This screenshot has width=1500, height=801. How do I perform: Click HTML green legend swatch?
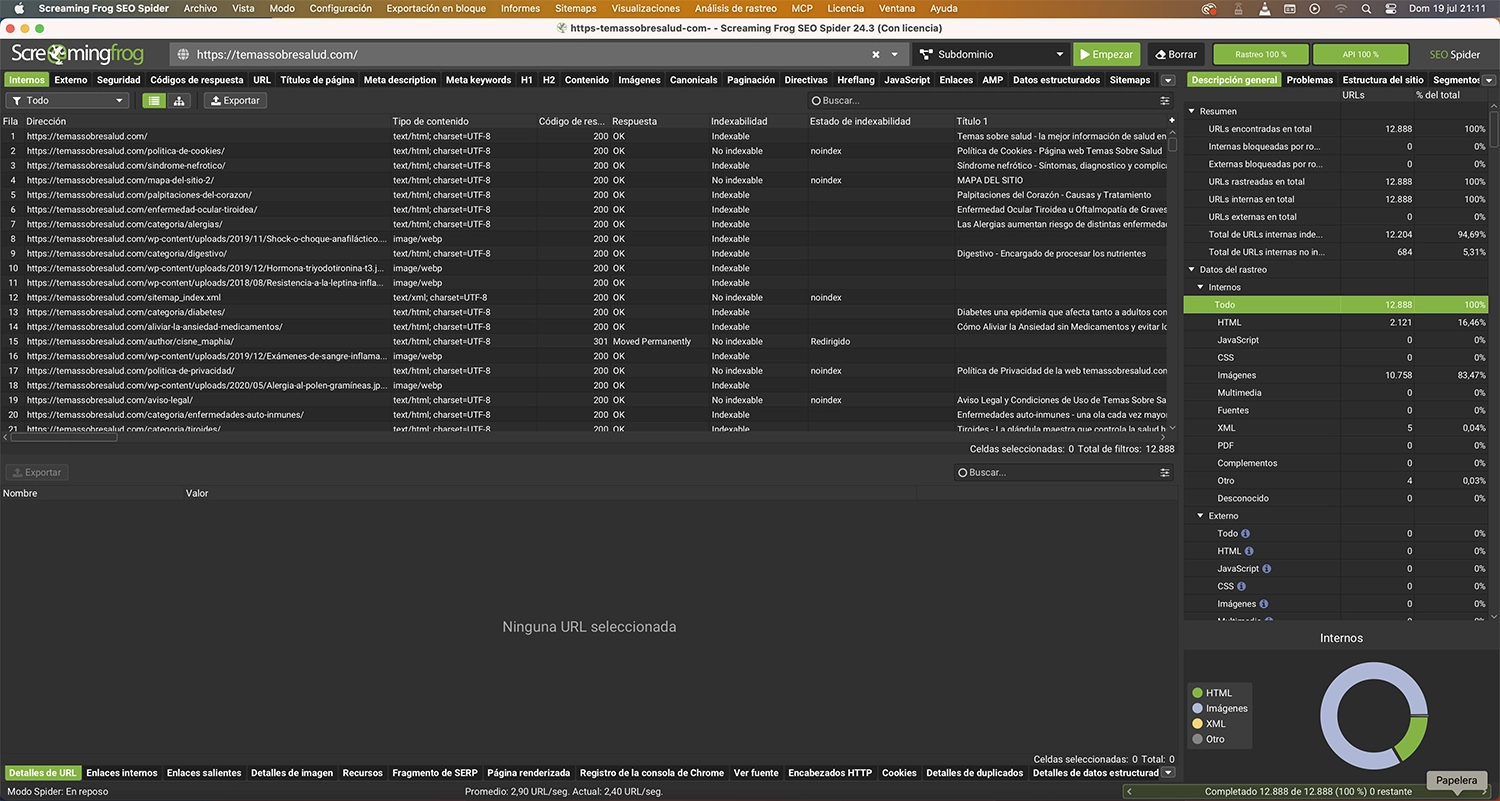tap(1197, 693)
